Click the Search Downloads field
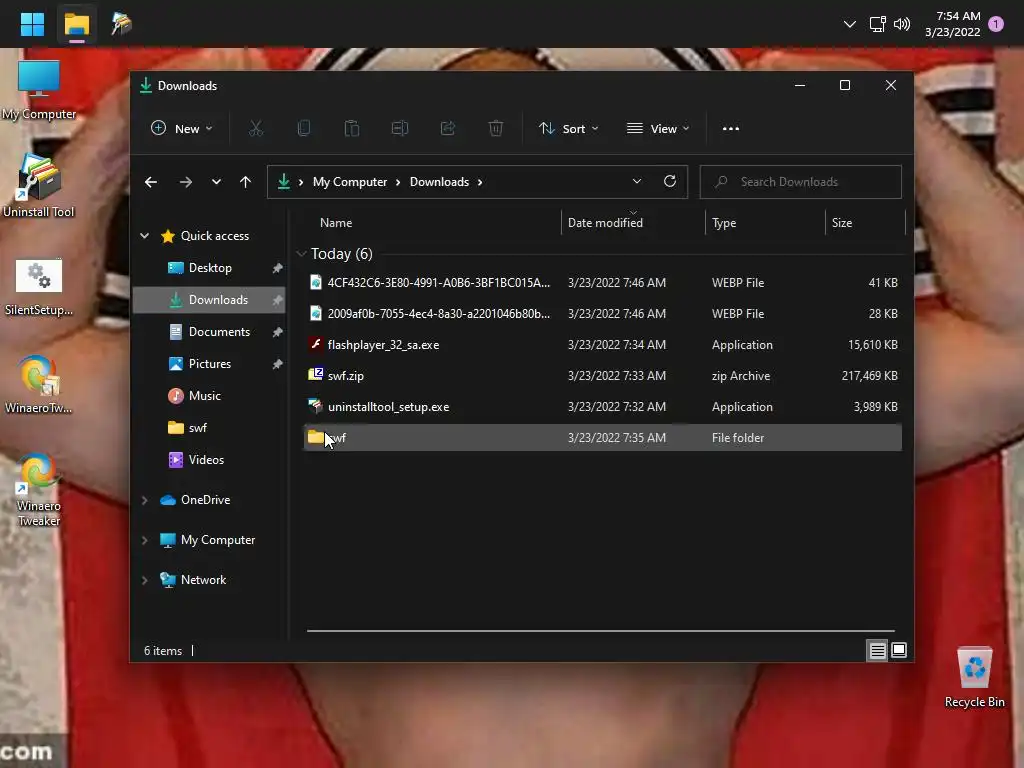The width and height of the screenshot is (1024, 768). tap(801, 182)
